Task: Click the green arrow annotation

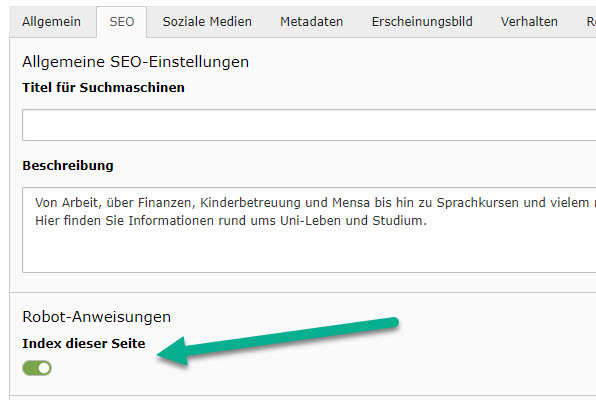Action: (x=277, y=341)
